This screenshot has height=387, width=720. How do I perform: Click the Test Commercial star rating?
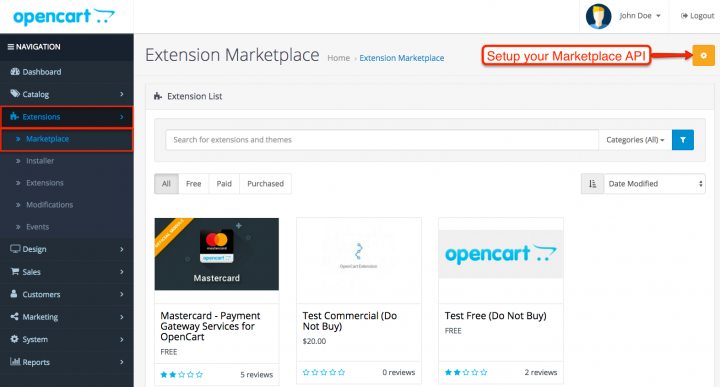(x=324, y=372)
